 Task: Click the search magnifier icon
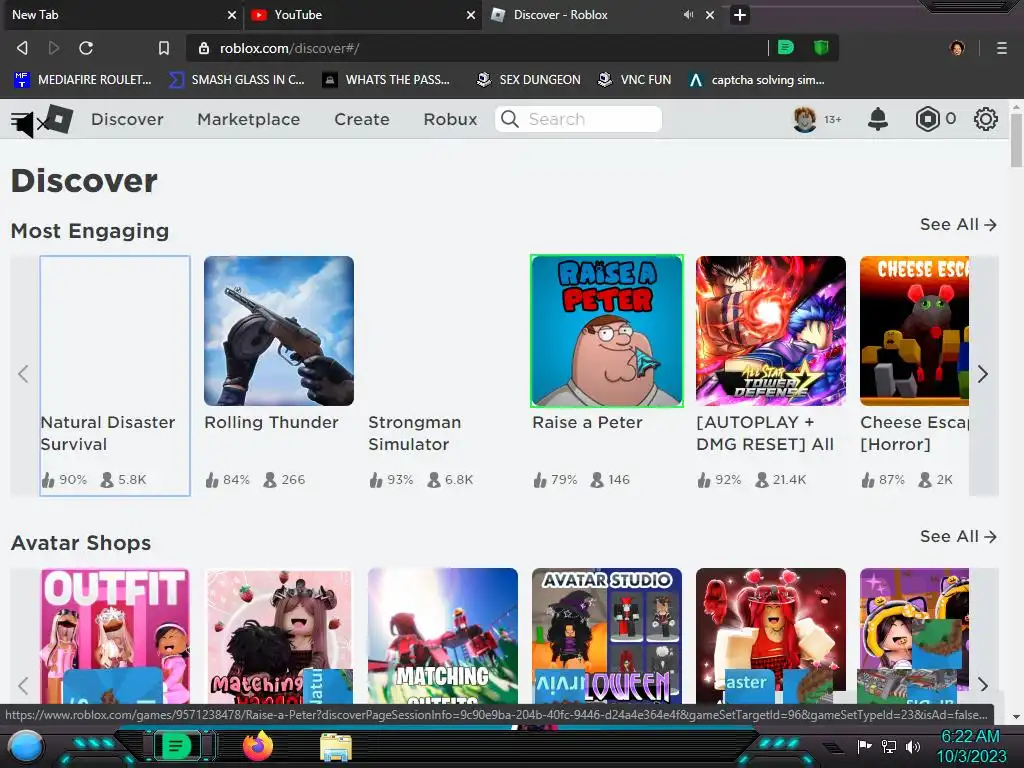510,119
